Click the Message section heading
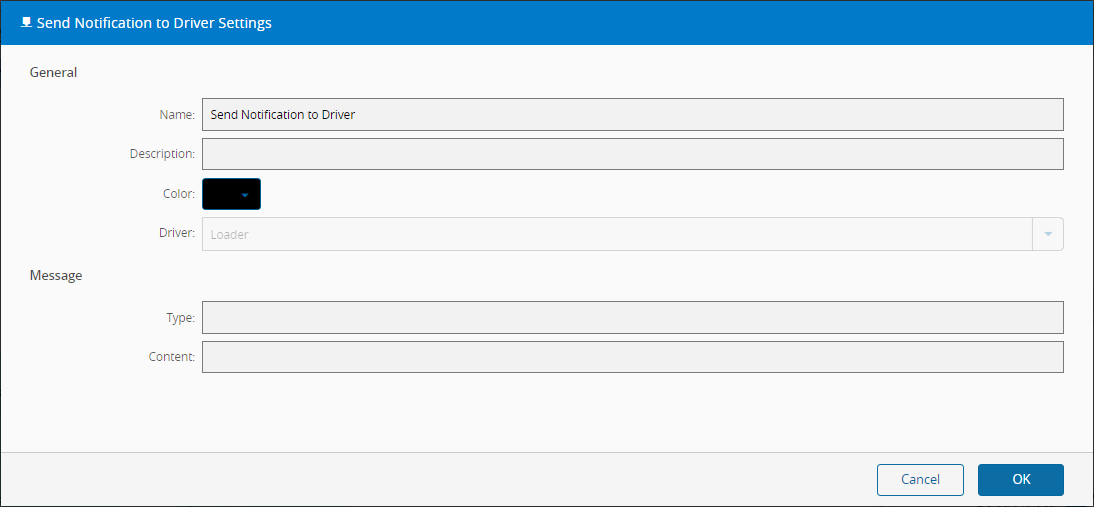1094x507 pixels. click(x=56, y=275)
